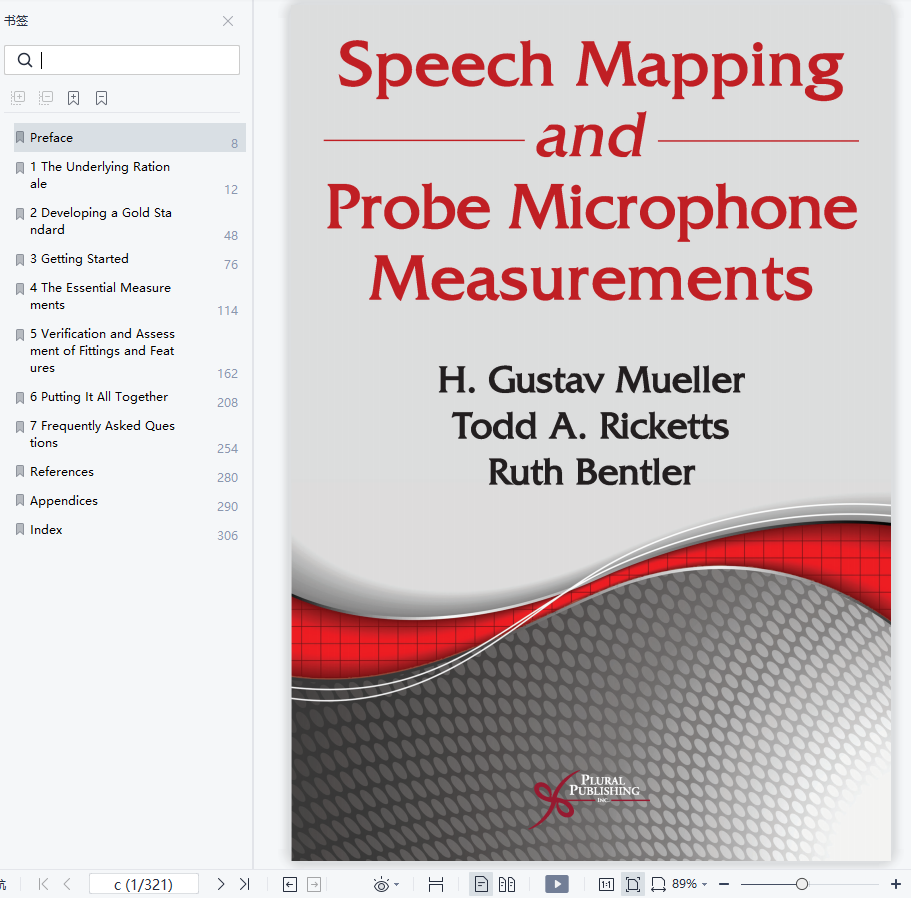Click bookmark flag icon beside Getting Started
This screenshot has height=898, width=911.
tap(20, 260)
